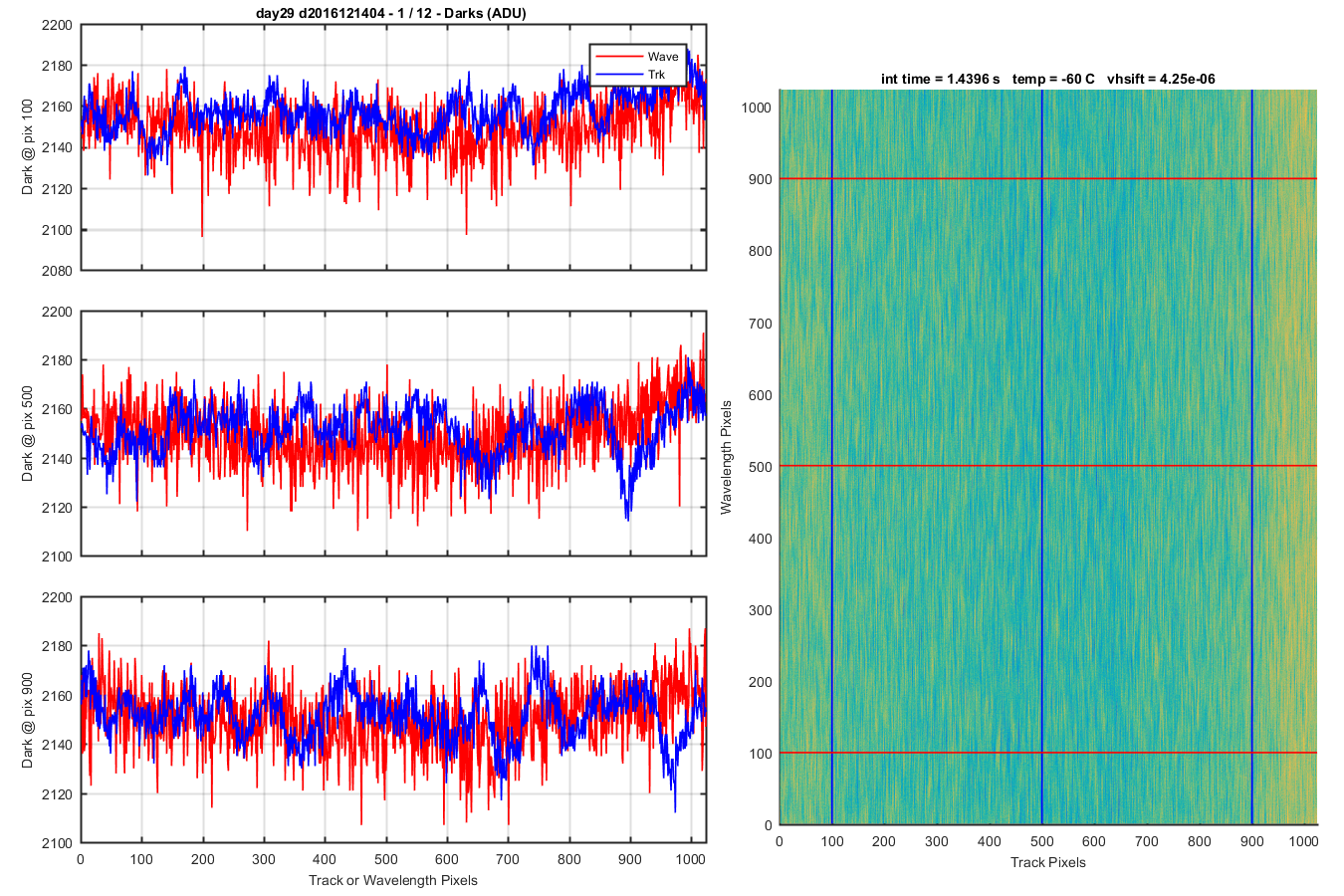
Task: Select the red horizontal line at wavelength pixel 100
Action: pyautogui.click(x=1048, y=753)
